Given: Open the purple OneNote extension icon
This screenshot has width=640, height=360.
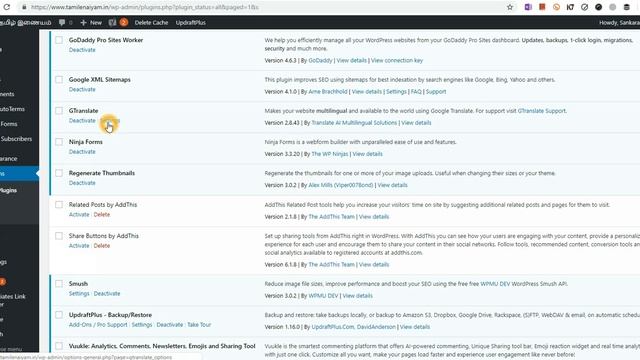Looking at the screenshot, I should (x=528, y=7).
